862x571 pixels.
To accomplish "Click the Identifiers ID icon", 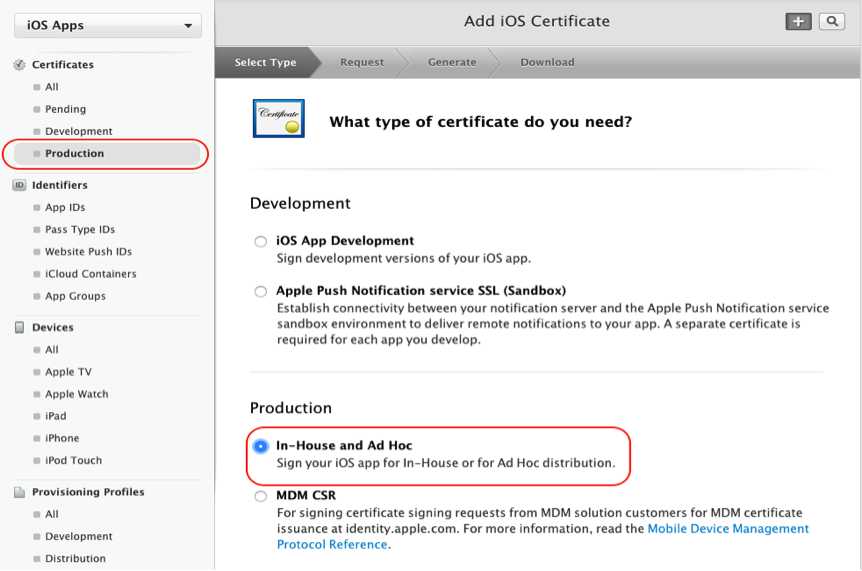I will point(19,185).
